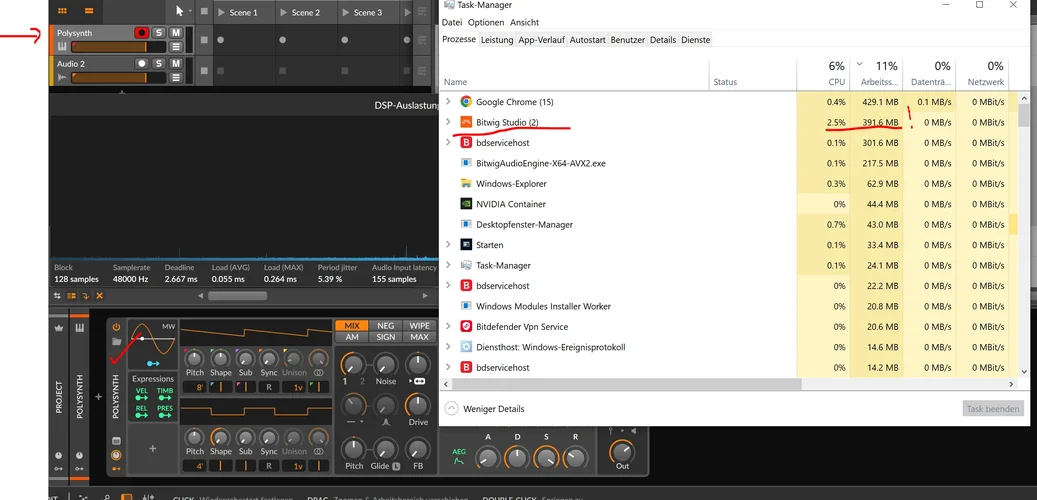This screenshot has width=1037, height=500.
Task: Click the Noise knob in Polysynth
Action: click(385, 364)
